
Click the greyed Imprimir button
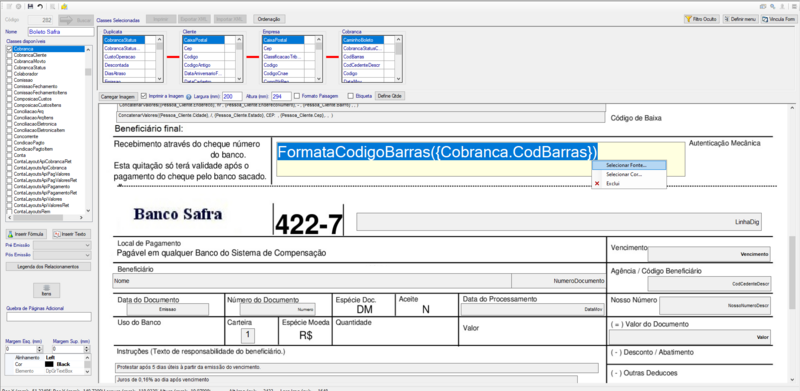click(x=161, y=19)
